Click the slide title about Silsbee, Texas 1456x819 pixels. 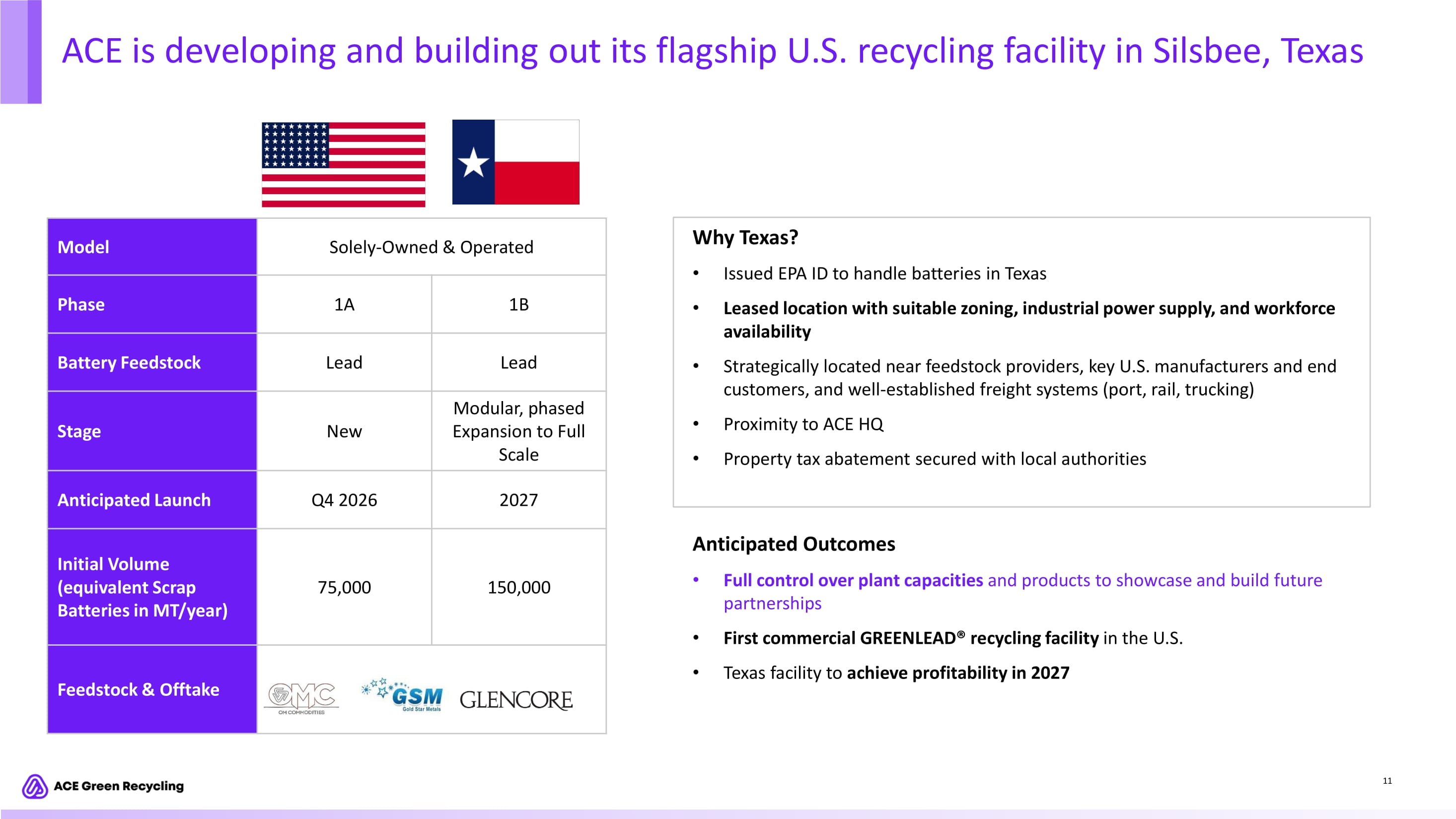712,51
